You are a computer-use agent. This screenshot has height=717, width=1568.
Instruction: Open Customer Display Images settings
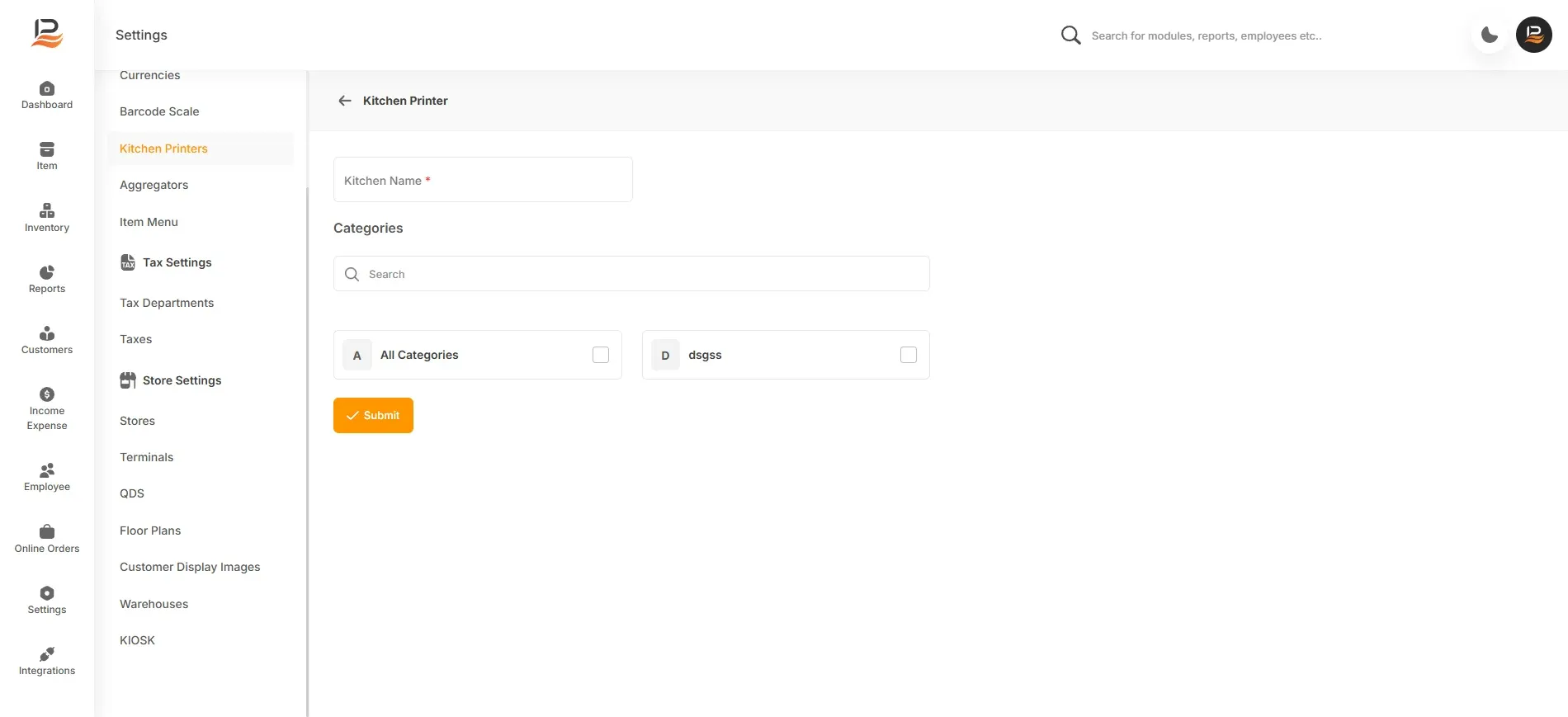[x=190, y=567]
